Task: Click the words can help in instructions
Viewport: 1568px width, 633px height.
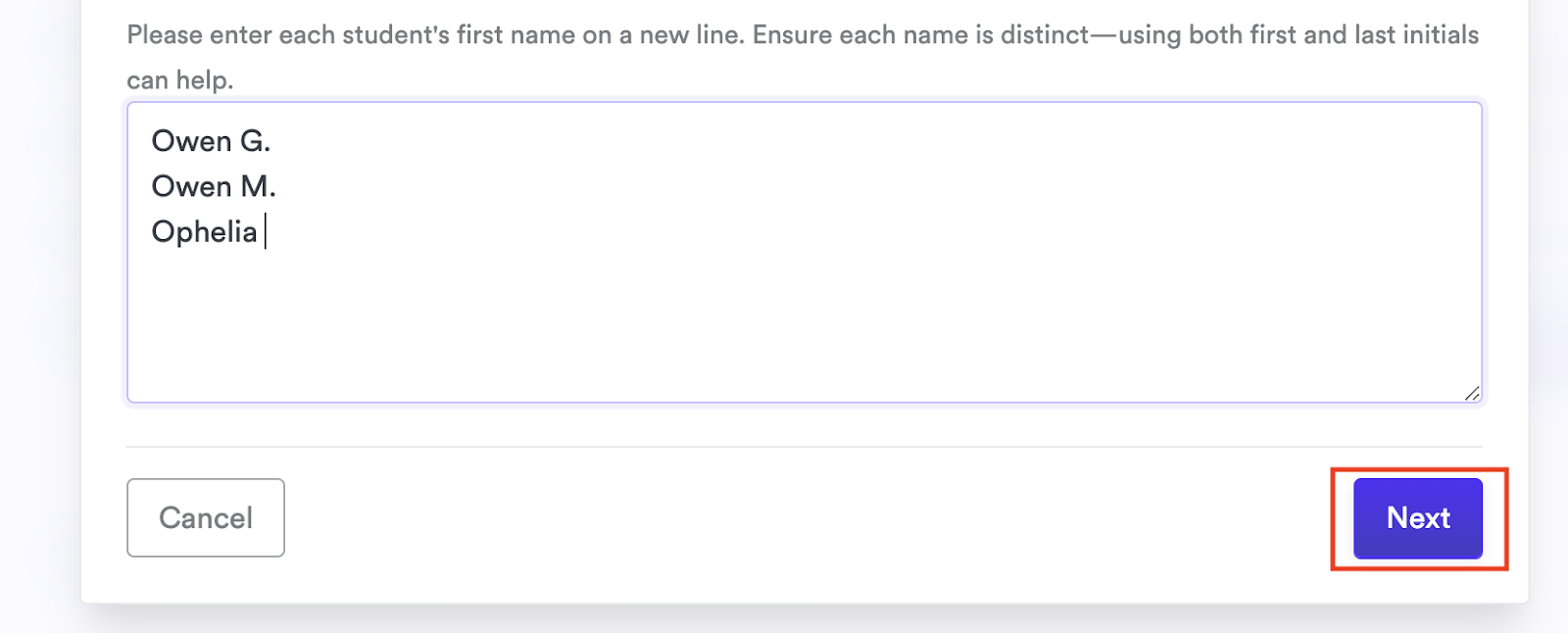Action: coord(179,80)
